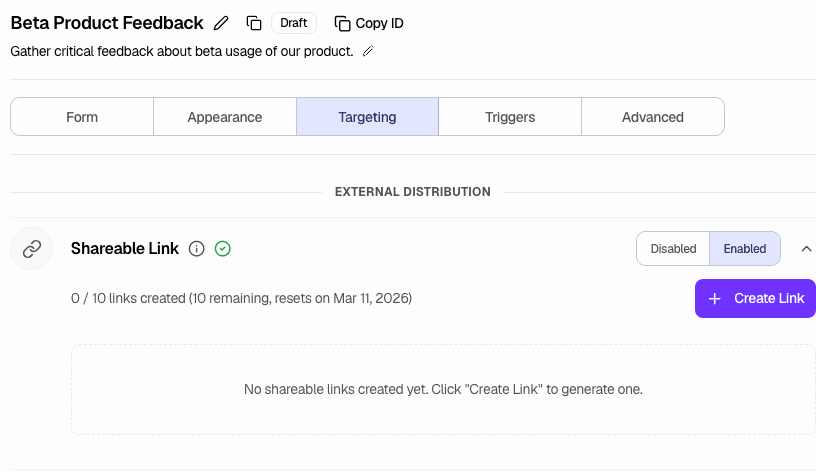Open the Appearance tab
The height and width of the screenshot is (473, 816).
(225, 117)
